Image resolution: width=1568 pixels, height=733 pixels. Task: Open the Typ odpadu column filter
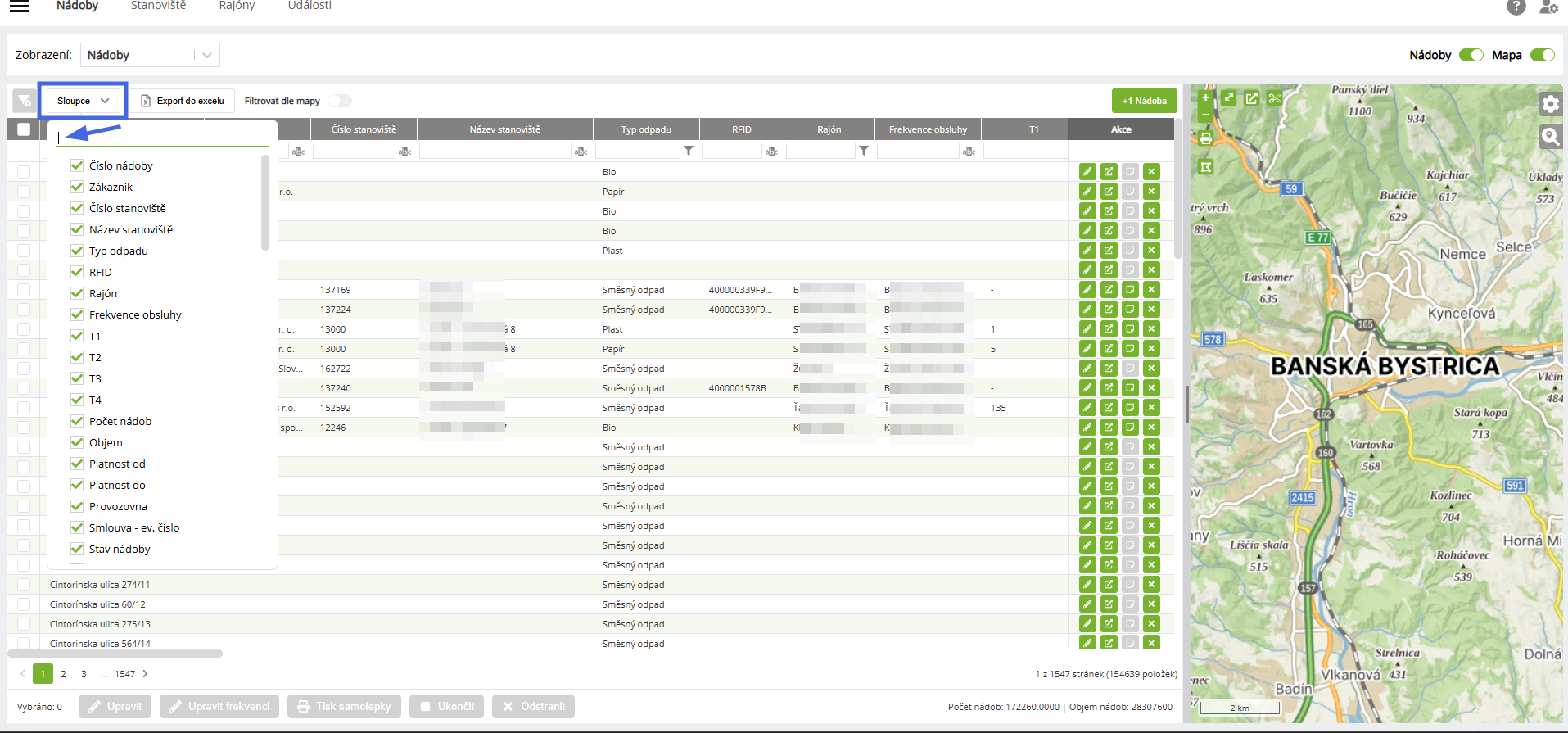[689, 151]
